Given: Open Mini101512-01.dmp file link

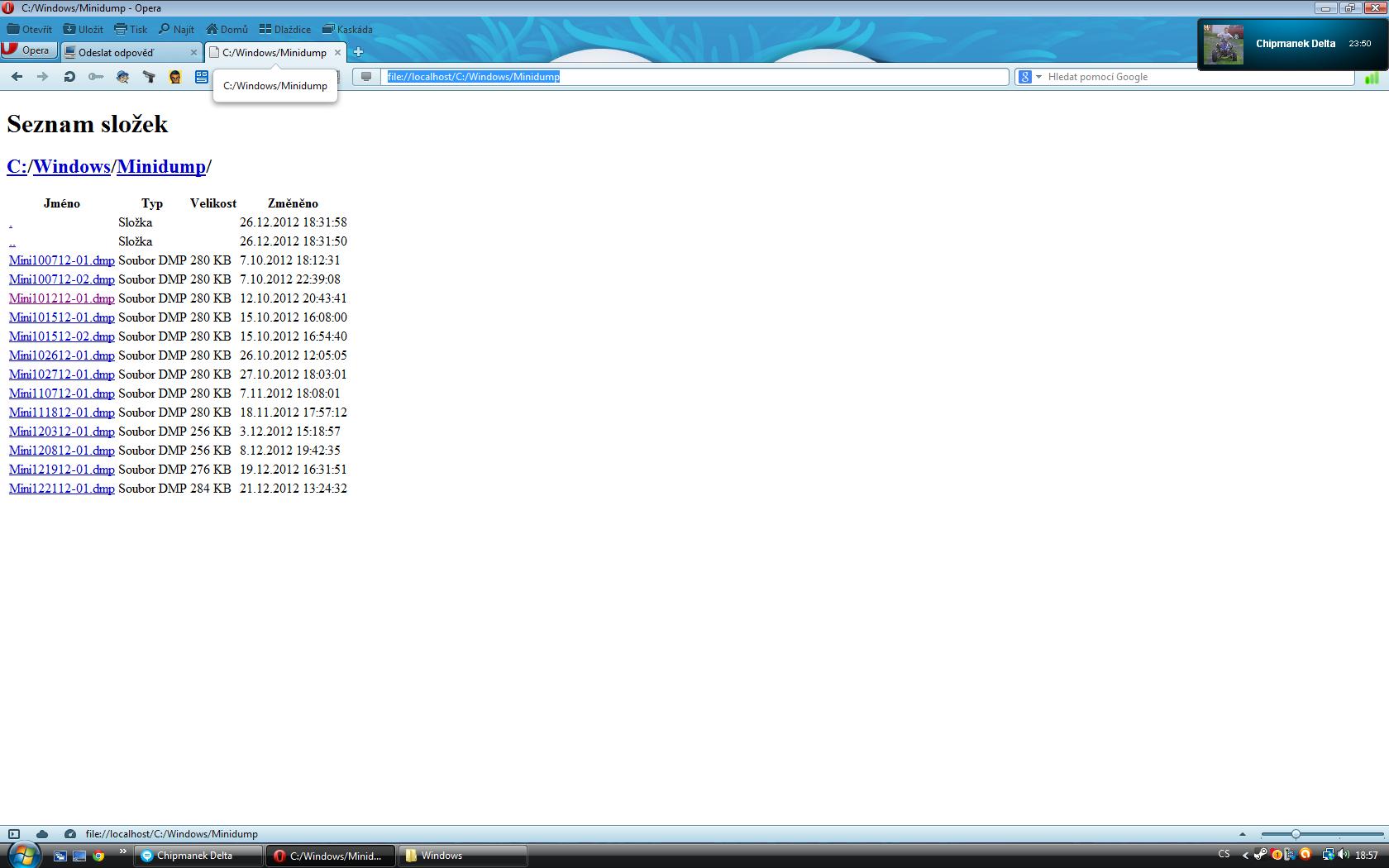Looking at the screenshot, I should pos(62,317).
